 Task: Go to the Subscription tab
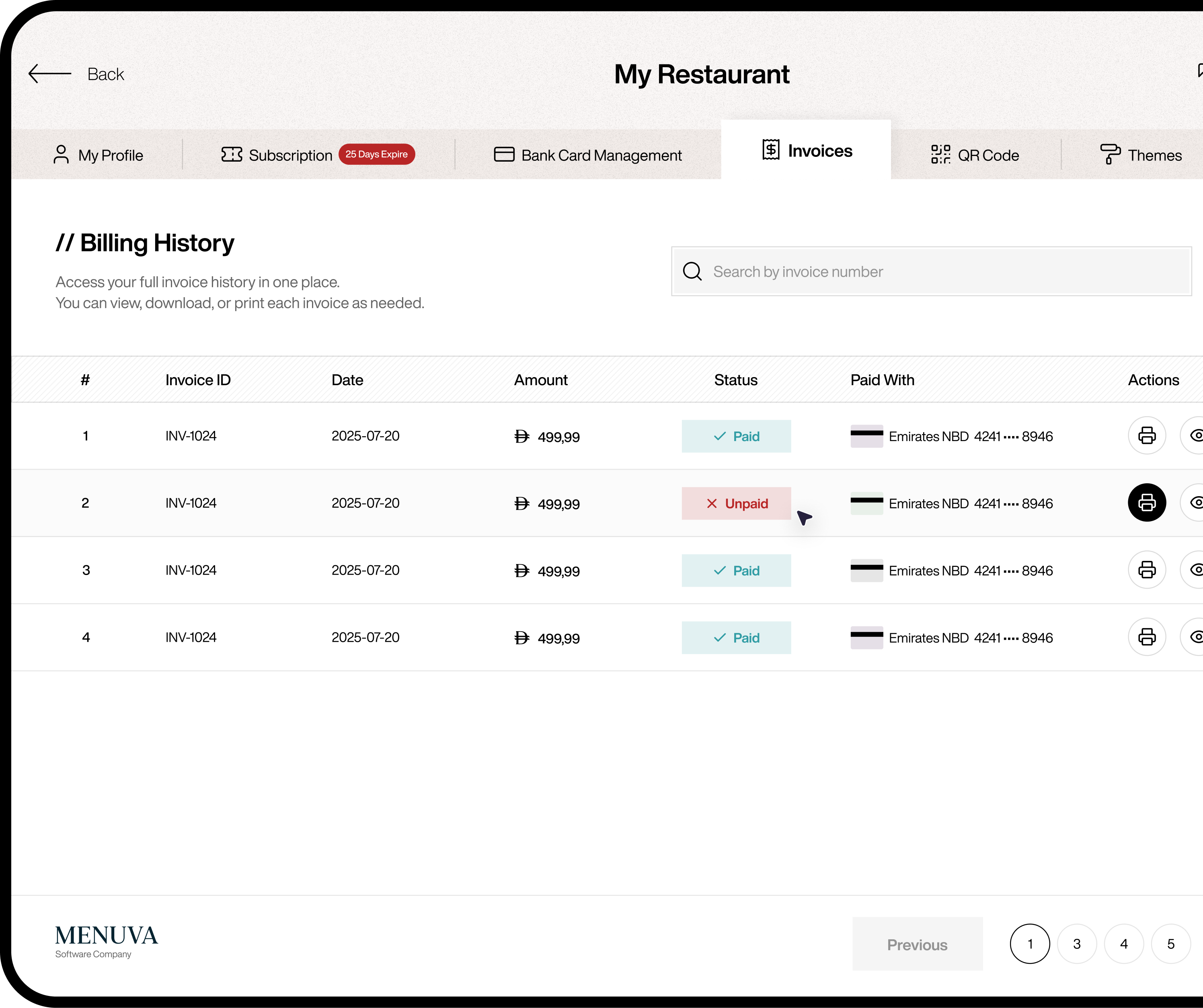[x=277, y=155]
